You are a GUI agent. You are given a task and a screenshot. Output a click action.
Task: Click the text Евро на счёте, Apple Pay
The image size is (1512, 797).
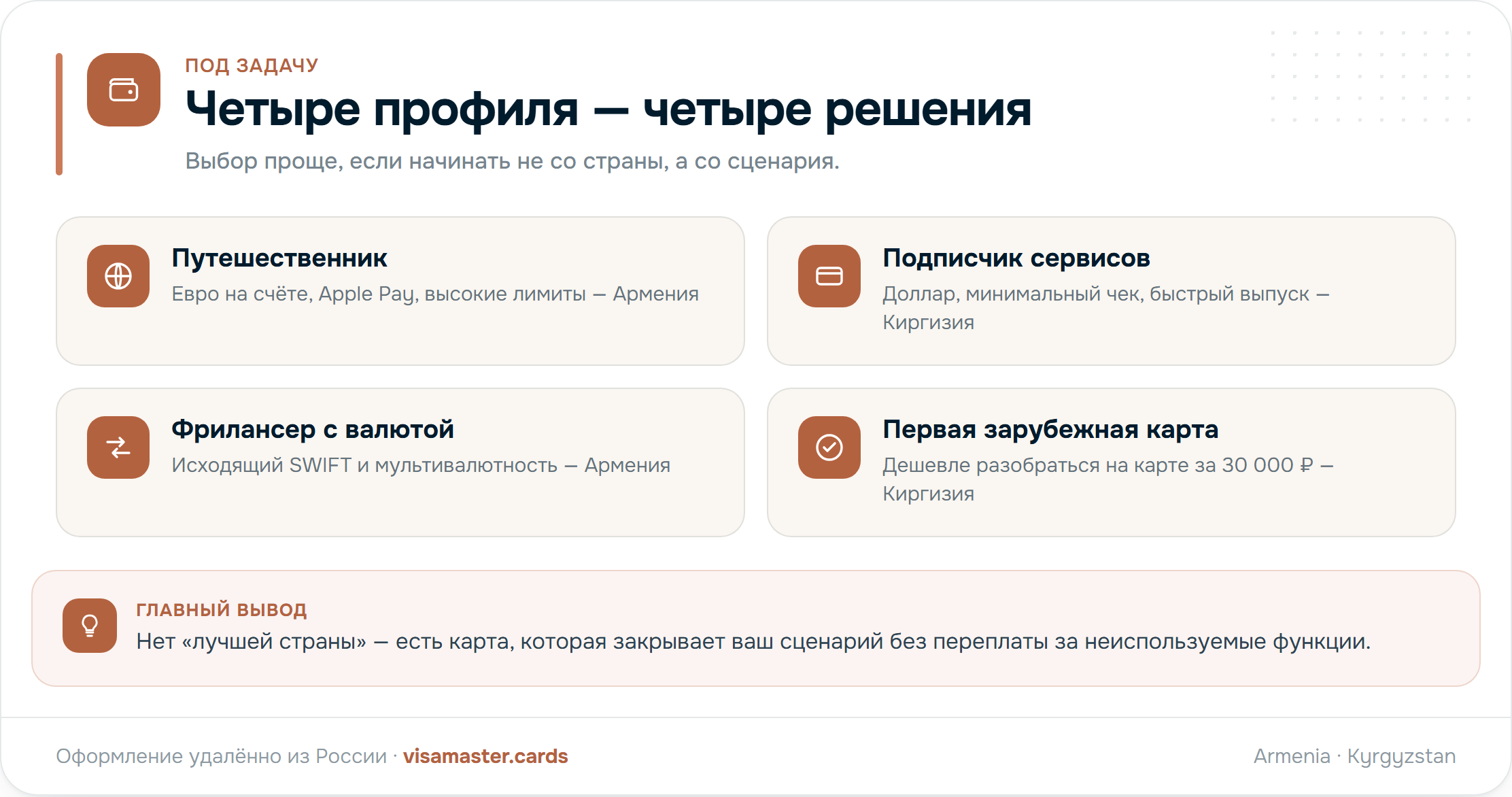[x=435, y=294]
